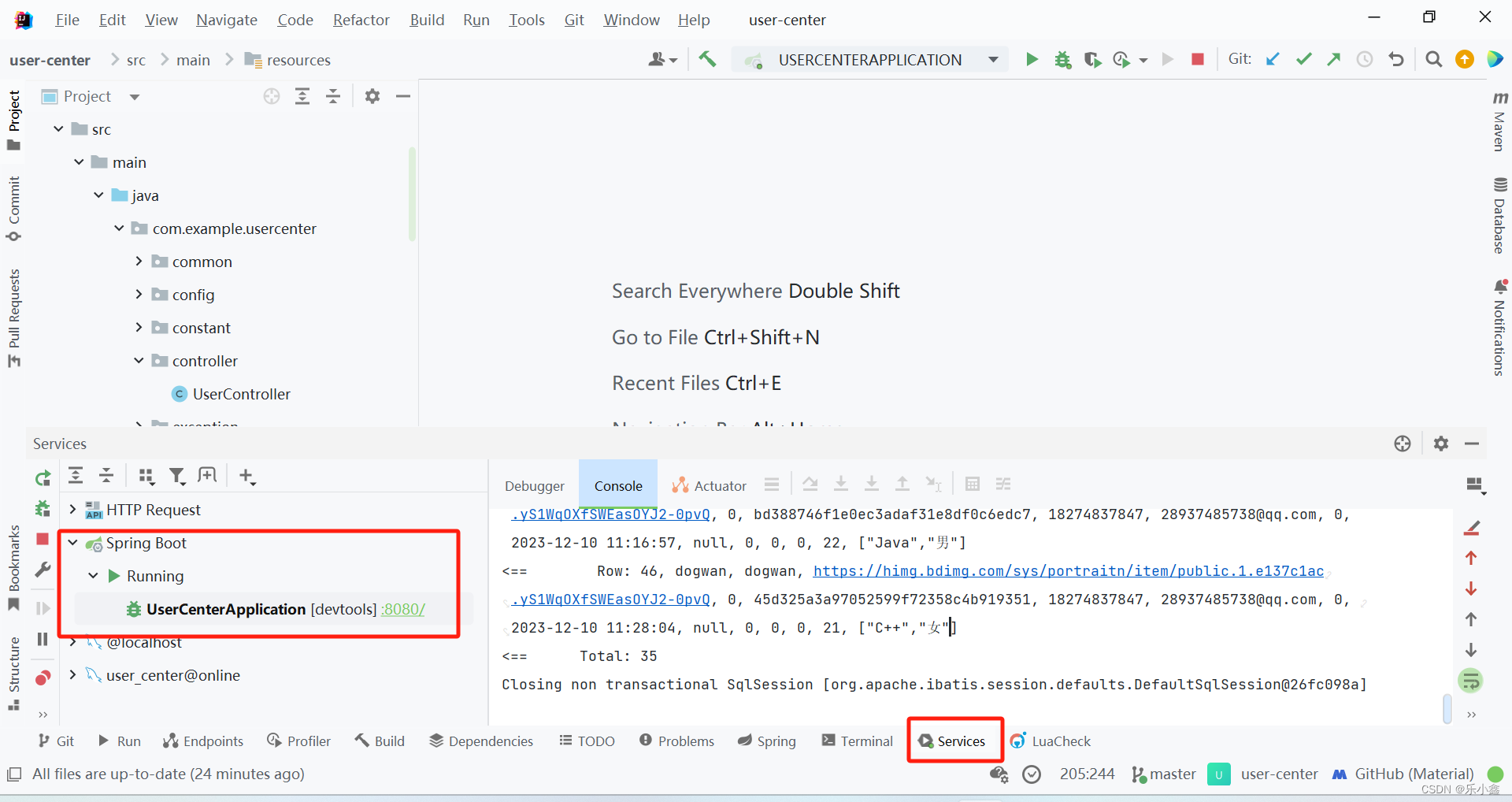Open Search Everywhere magnifier icon

1433,59
